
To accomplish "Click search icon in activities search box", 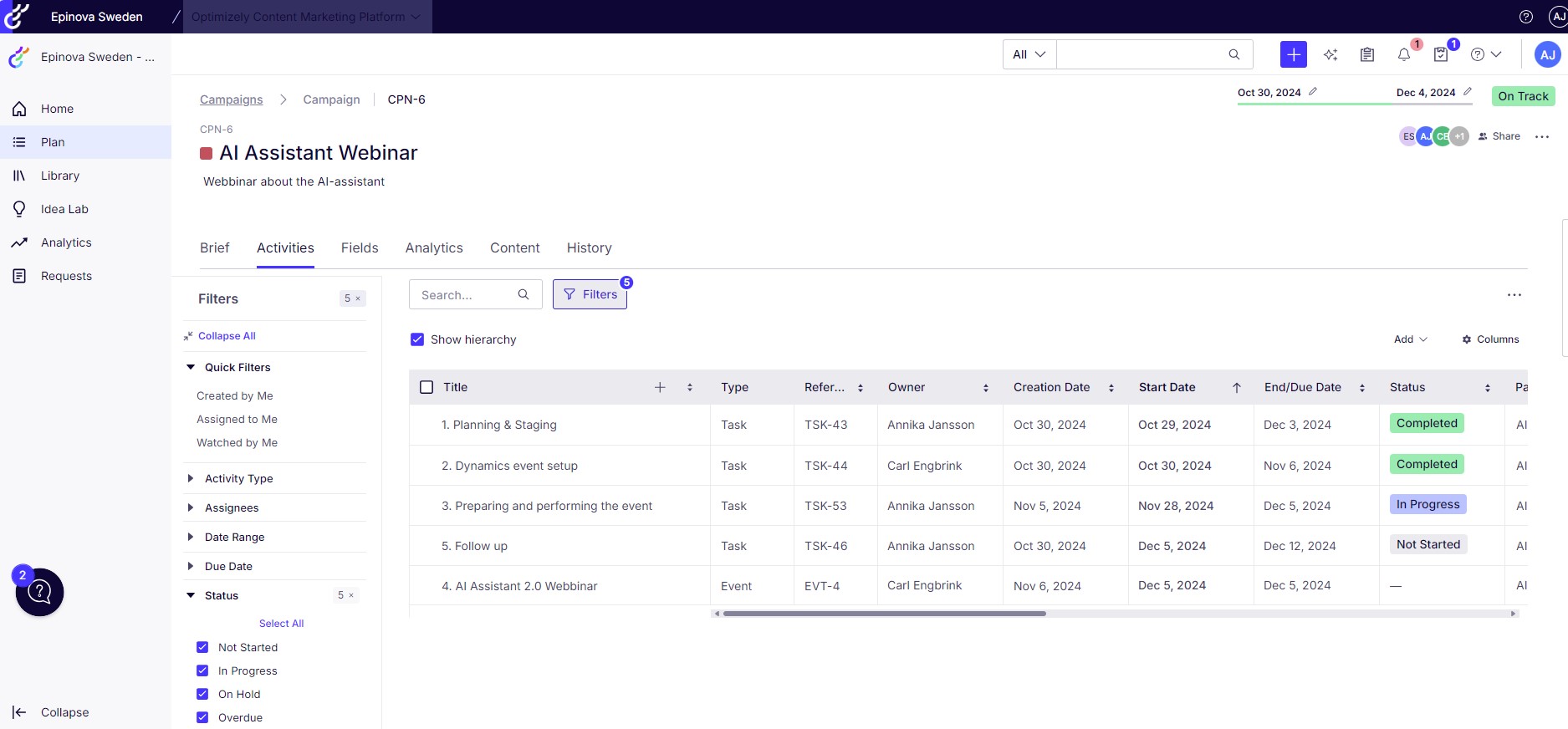I will (x=524, y=294).
